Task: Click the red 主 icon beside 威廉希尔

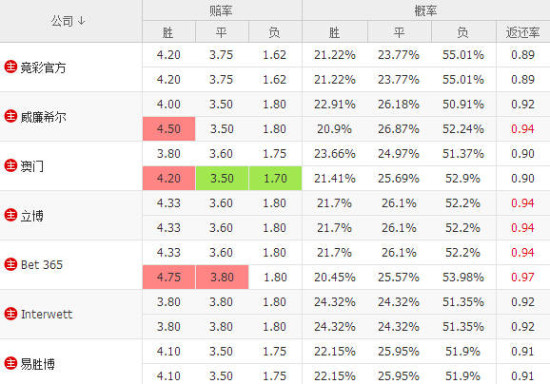Action: 11,116
